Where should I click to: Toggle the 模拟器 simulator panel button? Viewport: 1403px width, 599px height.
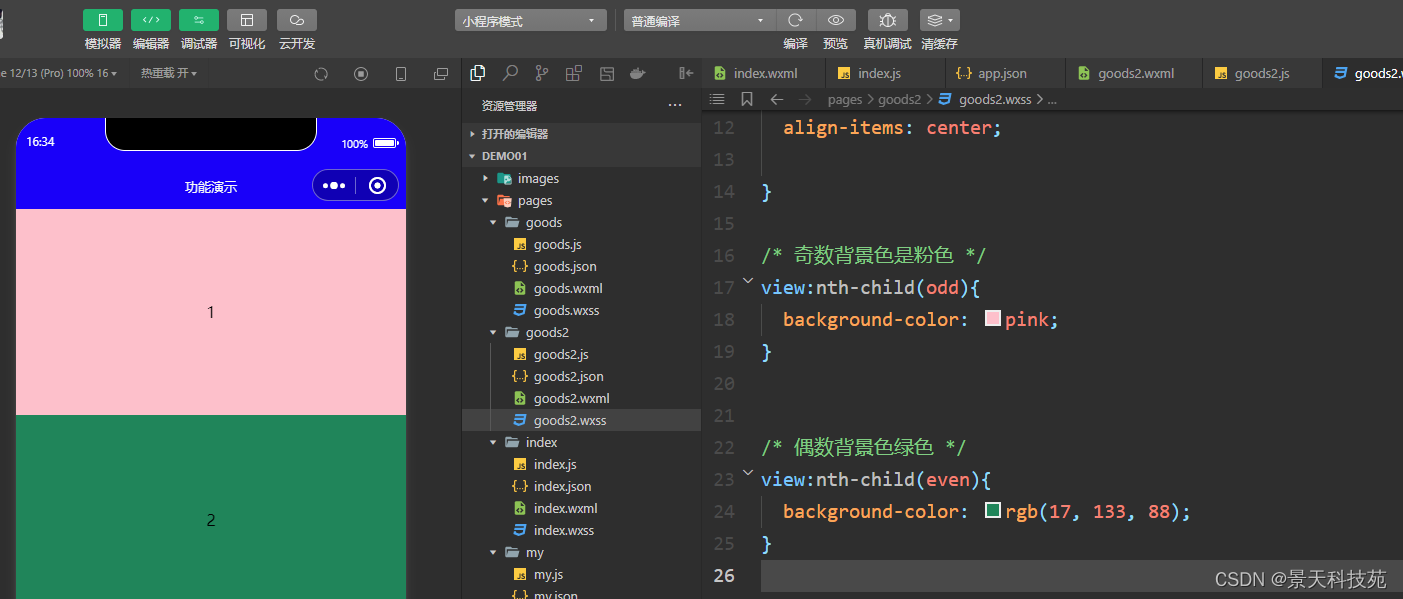click(x=103, y=20)
